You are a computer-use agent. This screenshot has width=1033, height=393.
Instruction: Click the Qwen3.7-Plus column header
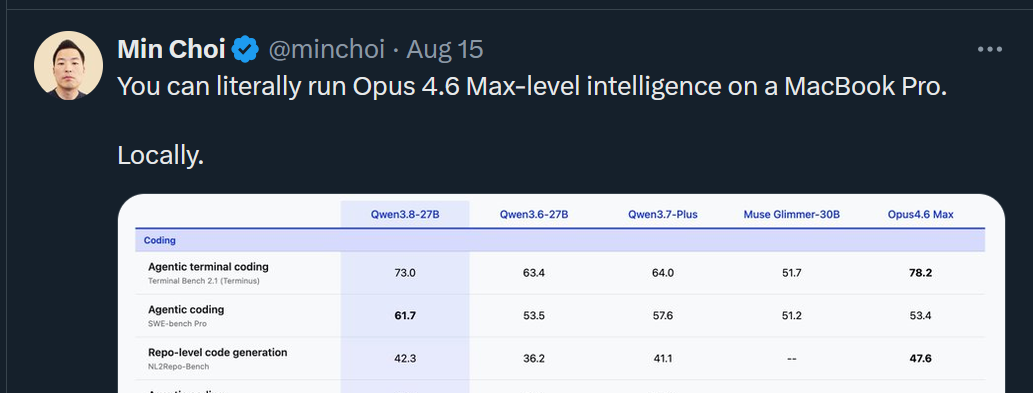(x=663, y=215)
